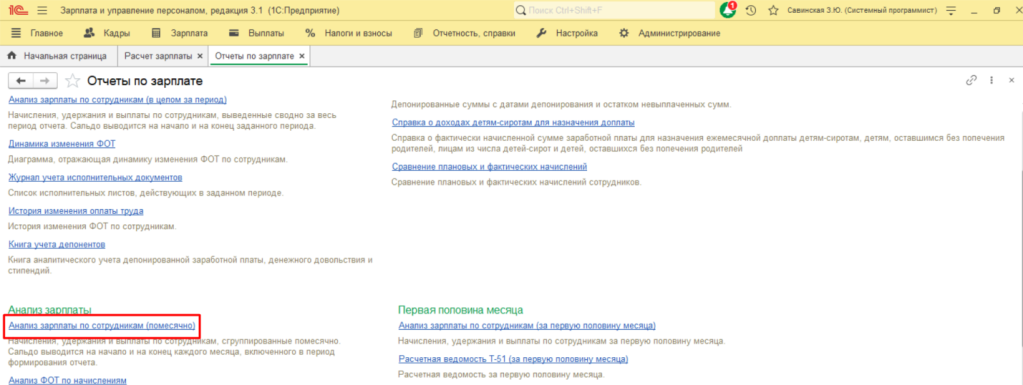This screenshot has width=1023, height=385.
Task: Open service settings lines icon
Action: click(x=951, y=10)
